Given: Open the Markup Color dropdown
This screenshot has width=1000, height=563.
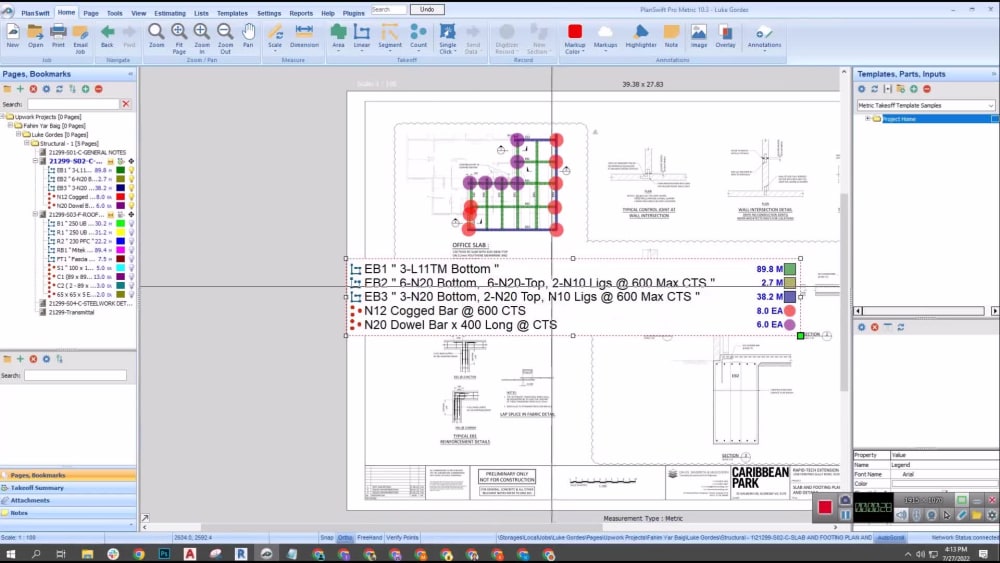Looking at the screenshot, I should click(x=575, y=40).
